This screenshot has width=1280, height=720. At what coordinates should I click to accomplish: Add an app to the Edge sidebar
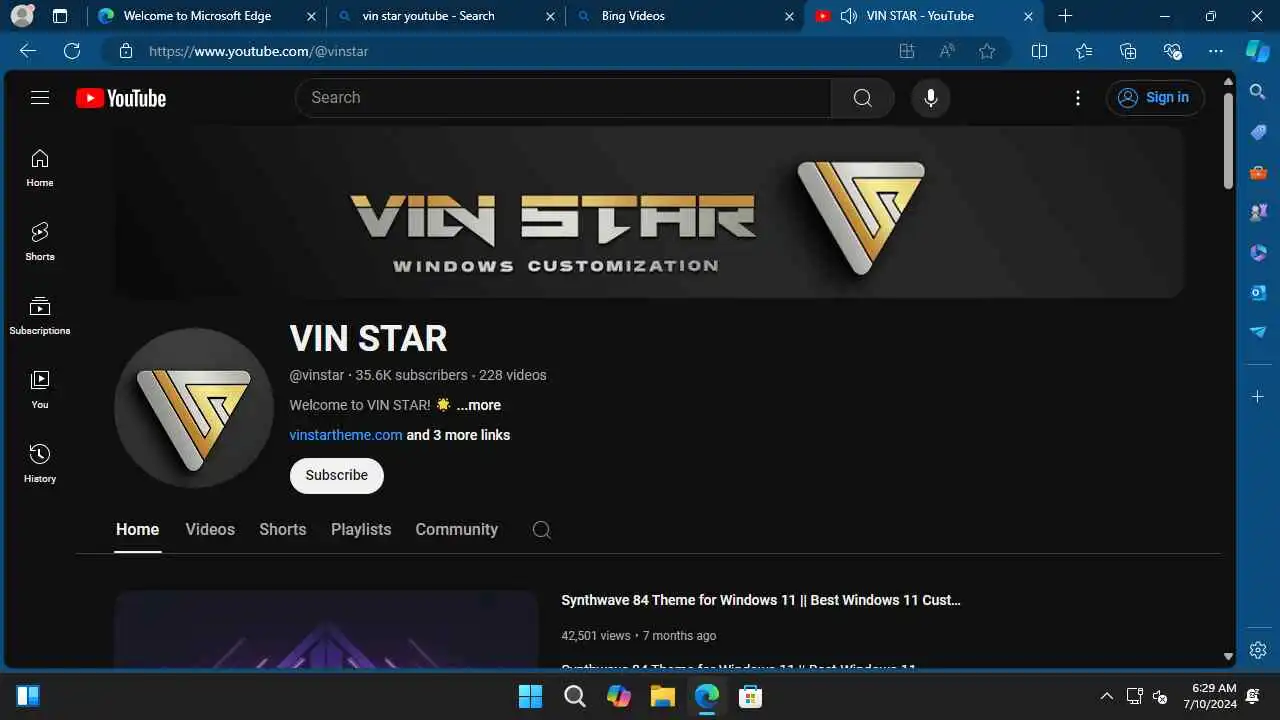(x=1258, y=397)
